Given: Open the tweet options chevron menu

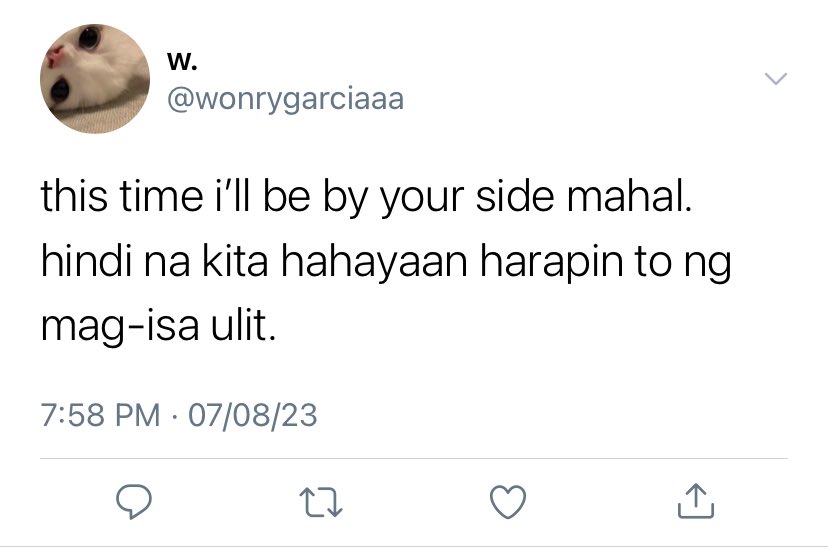Looking at the screenshot, I should (x=776, y=79).
